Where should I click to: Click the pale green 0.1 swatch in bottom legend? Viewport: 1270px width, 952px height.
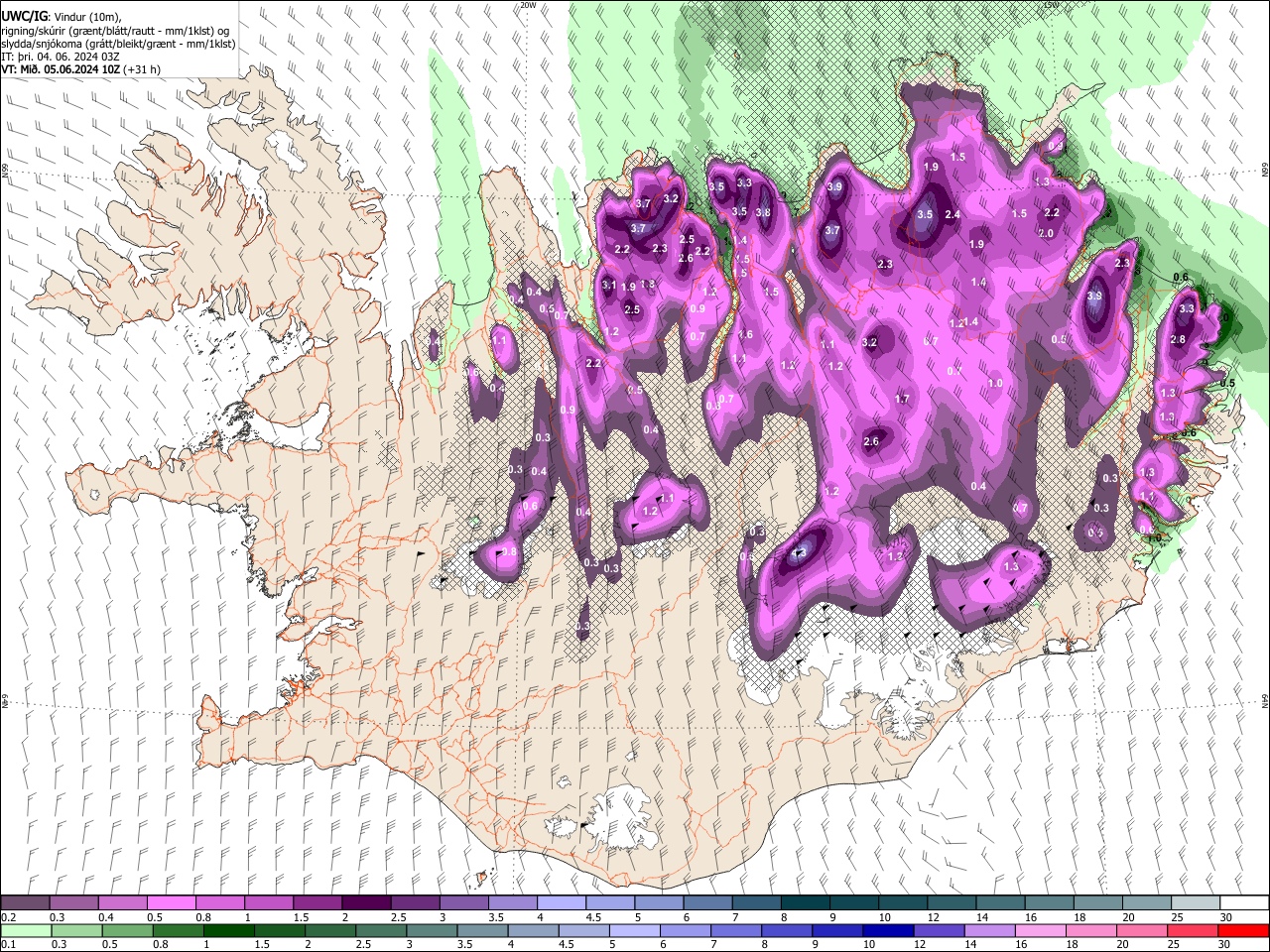point(25,930)
